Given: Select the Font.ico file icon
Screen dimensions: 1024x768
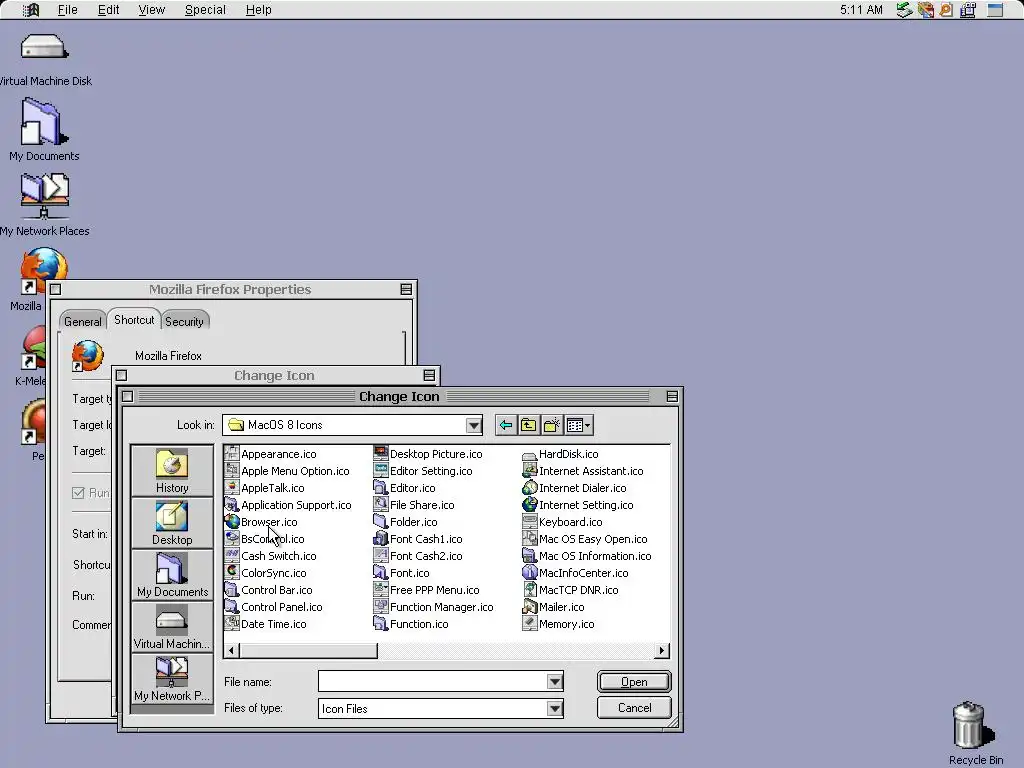Looking at the screenshot, I should [x=381, y=573].
